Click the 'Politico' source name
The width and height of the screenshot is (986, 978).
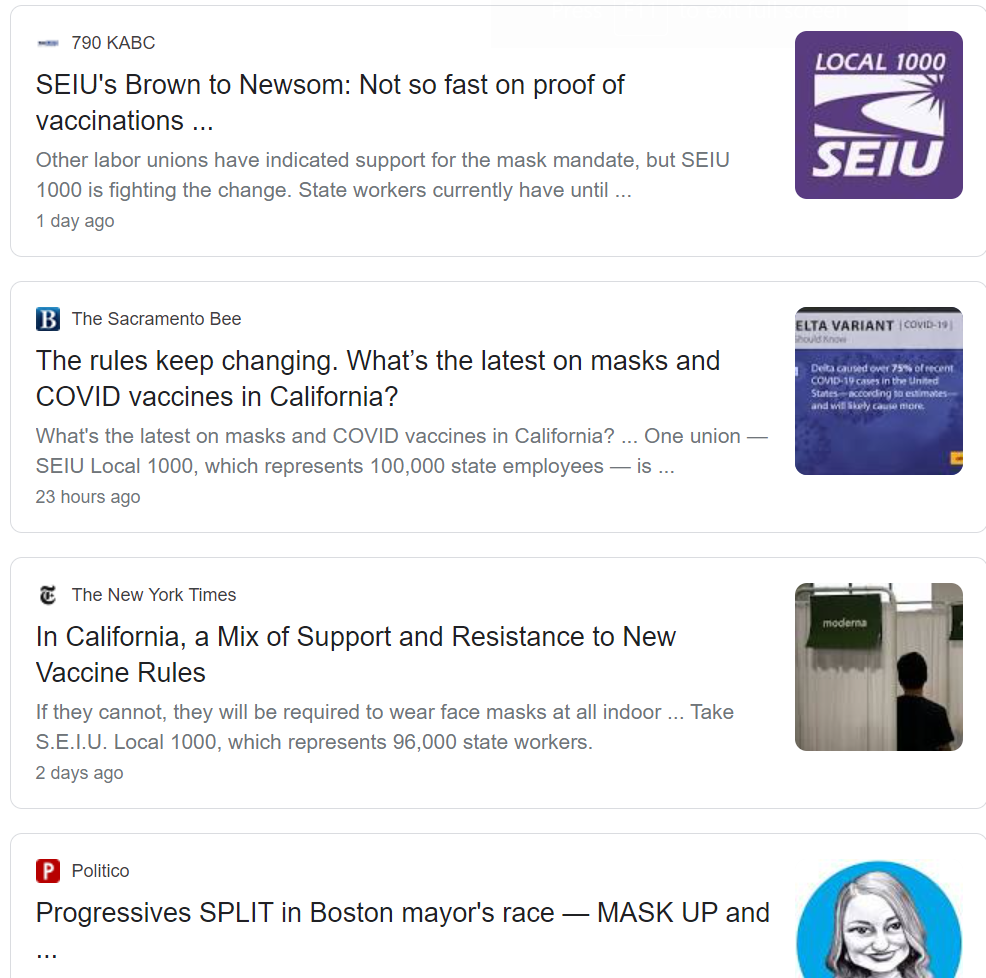tap(101, 871)
